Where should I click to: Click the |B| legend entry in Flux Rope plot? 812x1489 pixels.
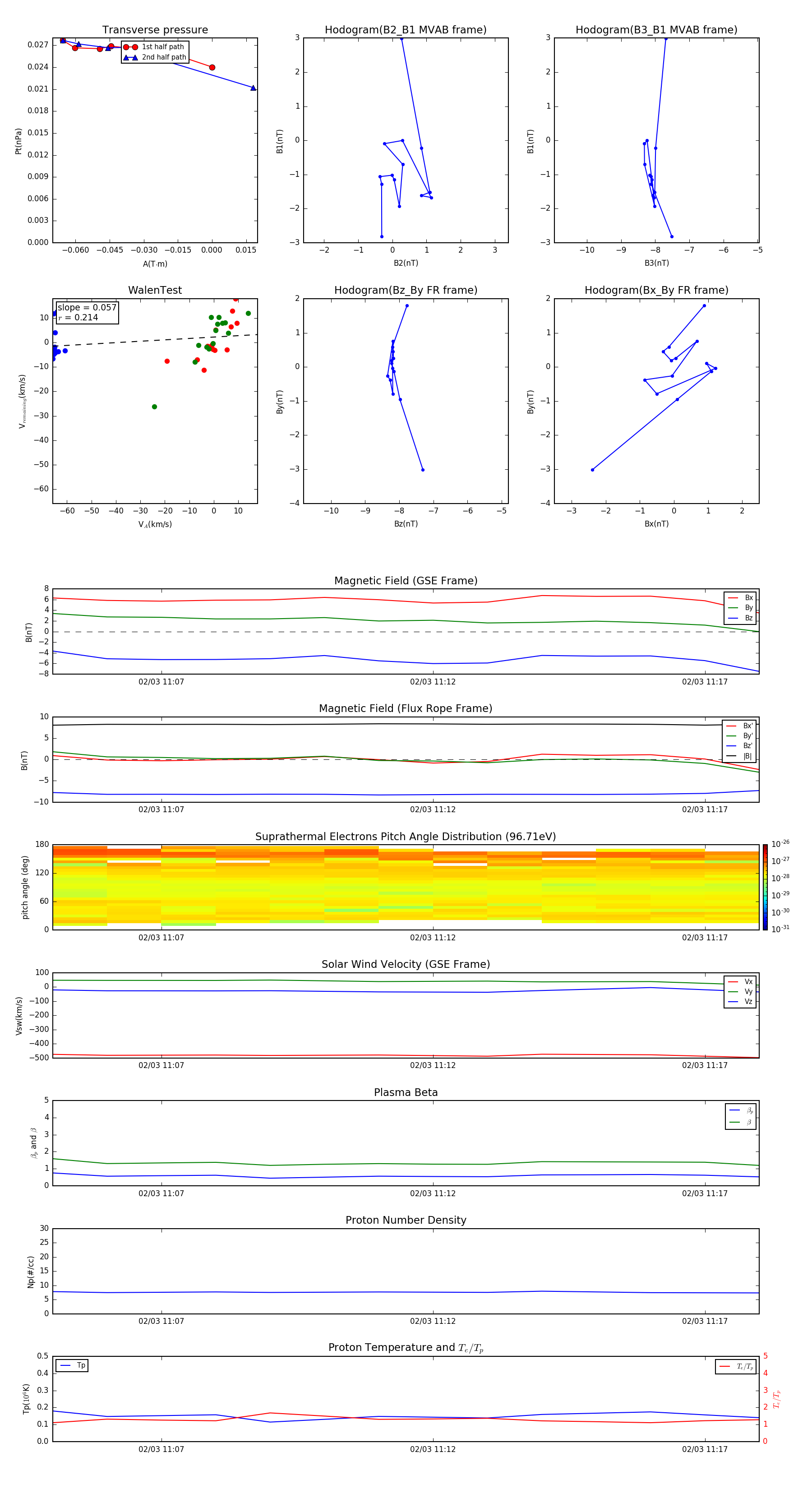point(739,756)
